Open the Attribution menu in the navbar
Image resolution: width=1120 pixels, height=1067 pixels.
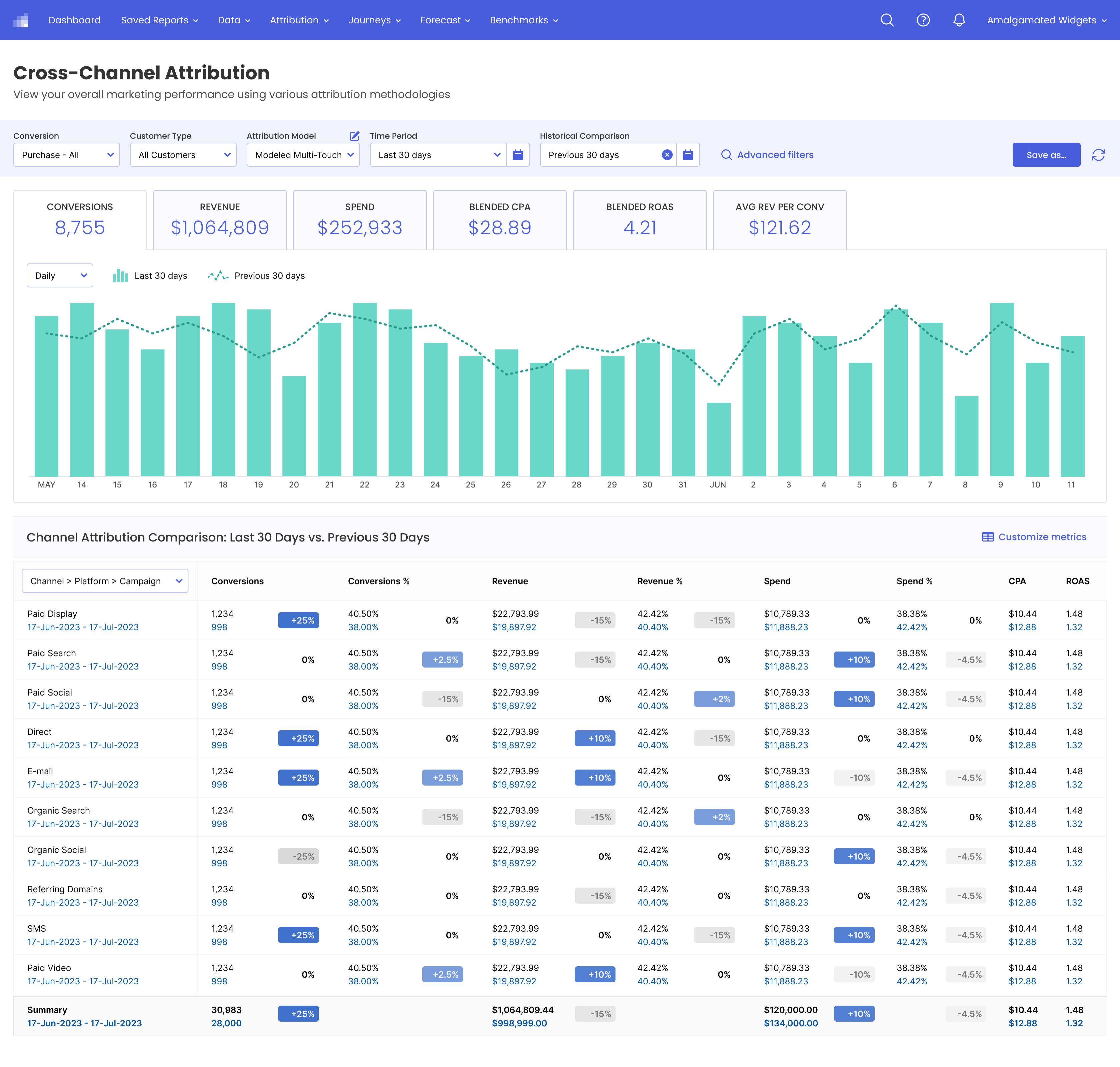click(x=300, y=20)
